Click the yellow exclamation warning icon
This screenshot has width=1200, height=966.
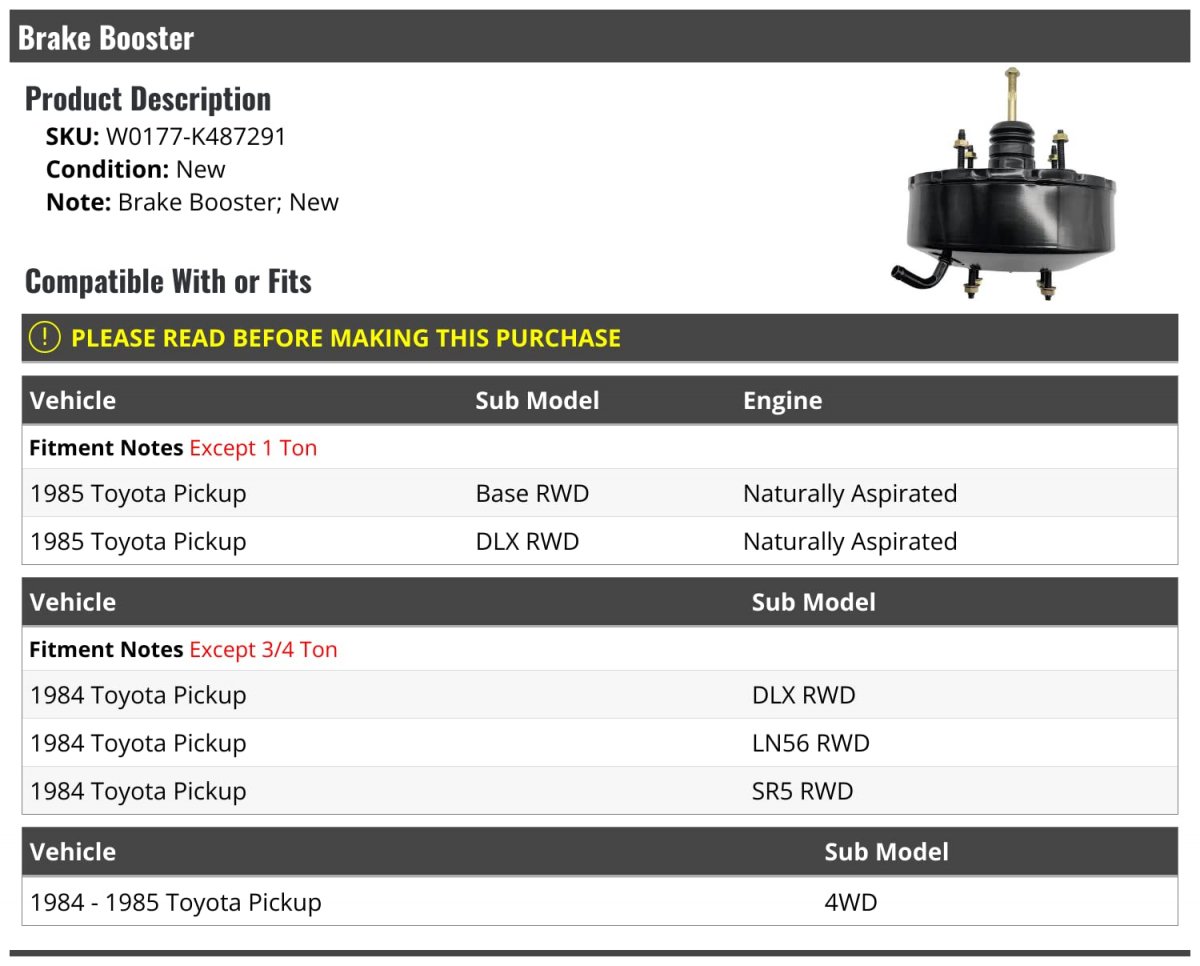tap(44, 338)
